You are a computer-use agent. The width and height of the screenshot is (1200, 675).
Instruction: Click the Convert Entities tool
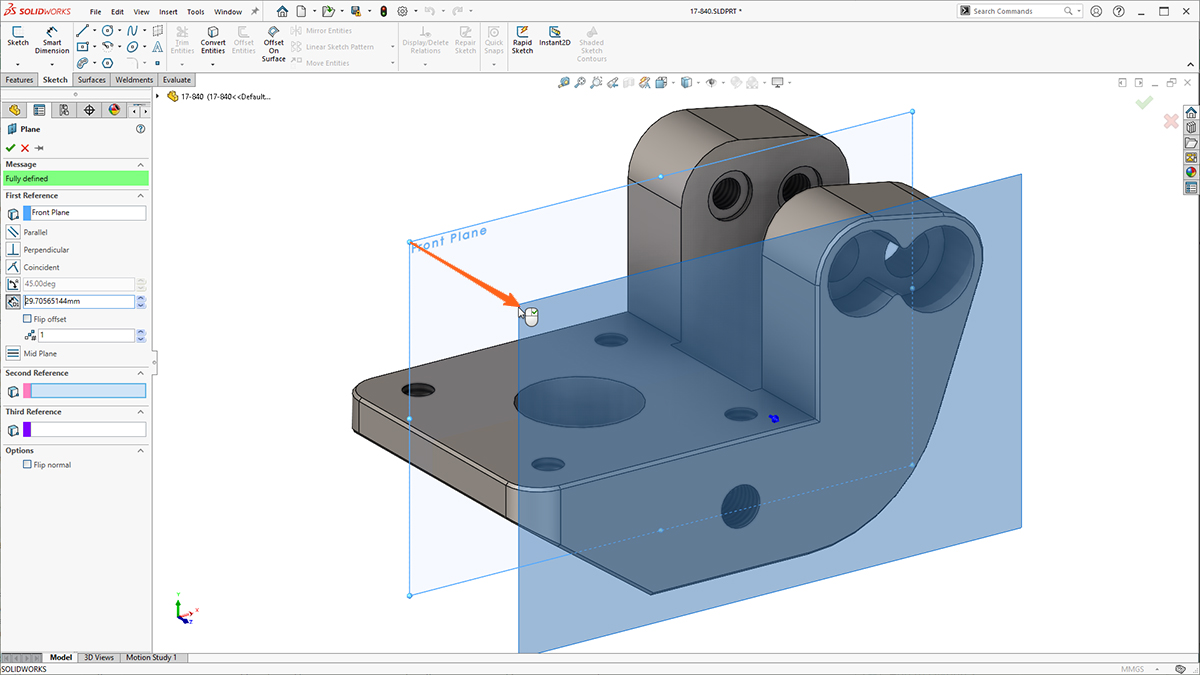coord(213,40)
